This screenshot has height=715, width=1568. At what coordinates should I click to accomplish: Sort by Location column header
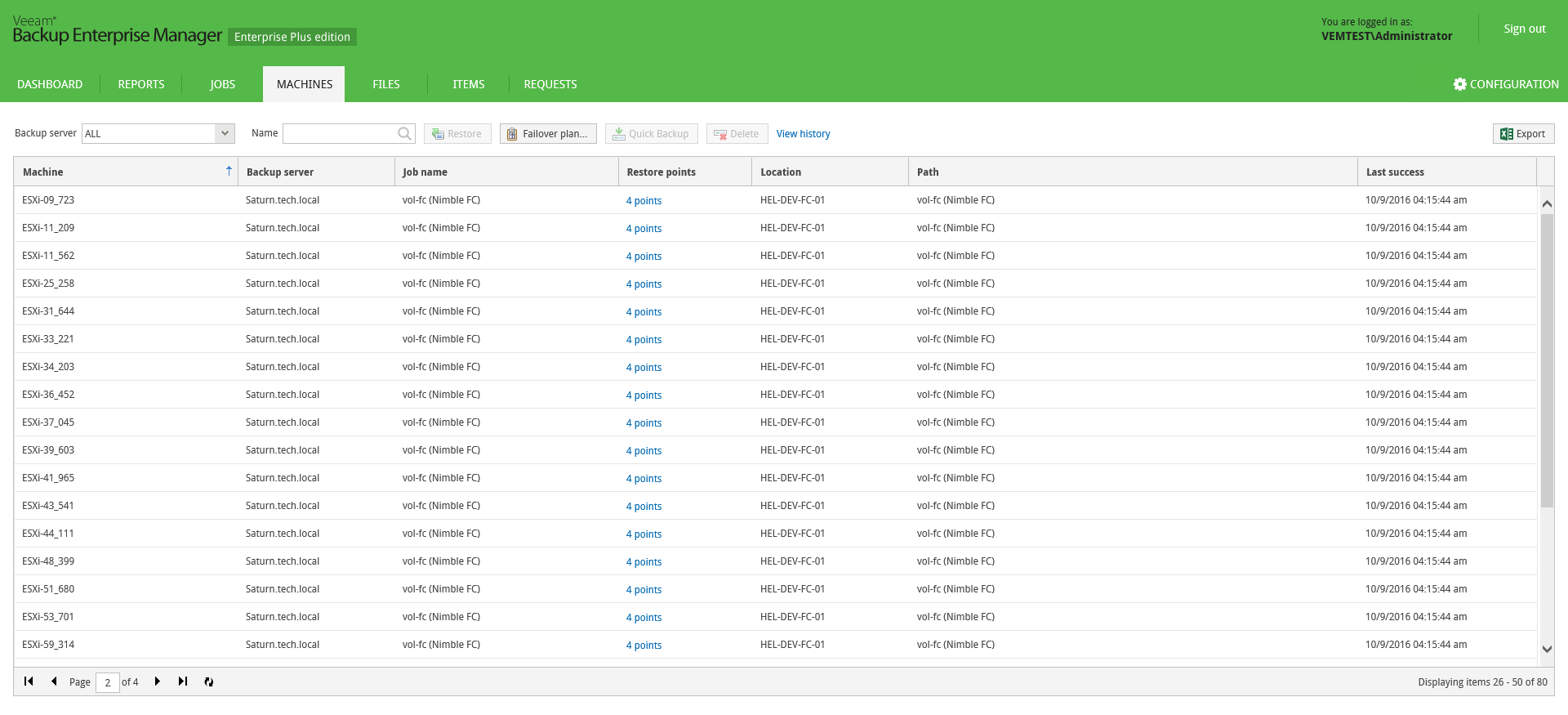830,172
